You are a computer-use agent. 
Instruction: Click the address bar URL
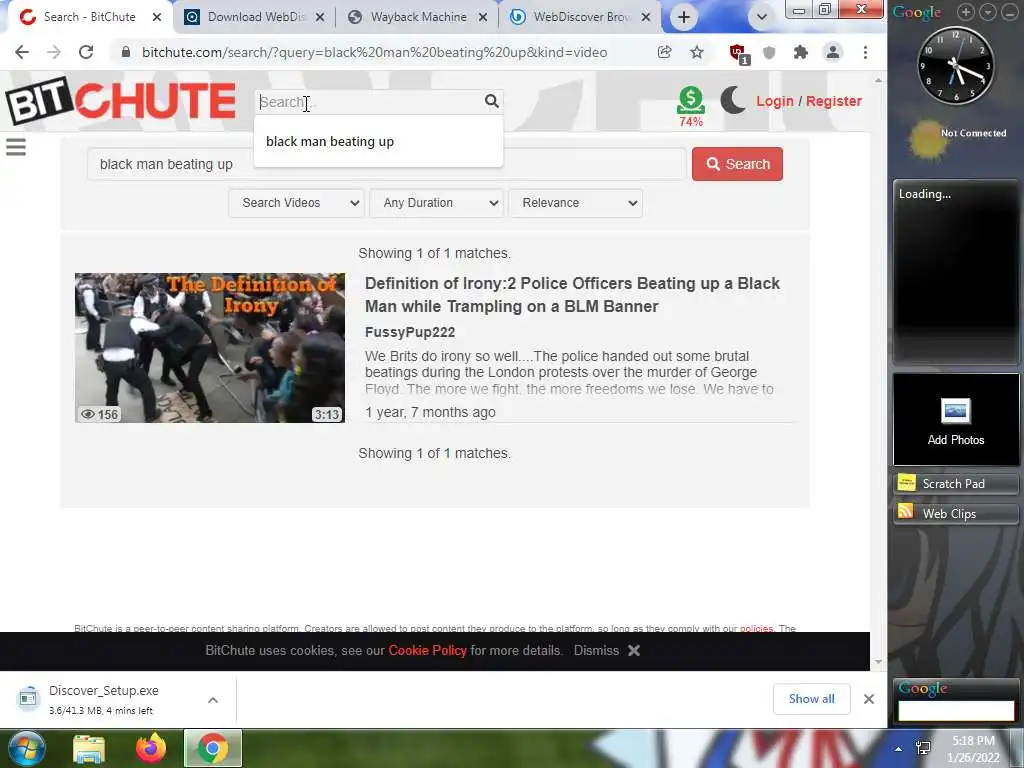point(374,52)
